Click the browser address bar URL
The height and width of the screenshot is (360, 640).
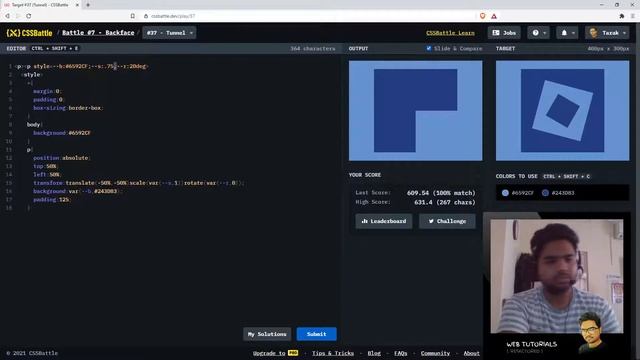[173, 16]
